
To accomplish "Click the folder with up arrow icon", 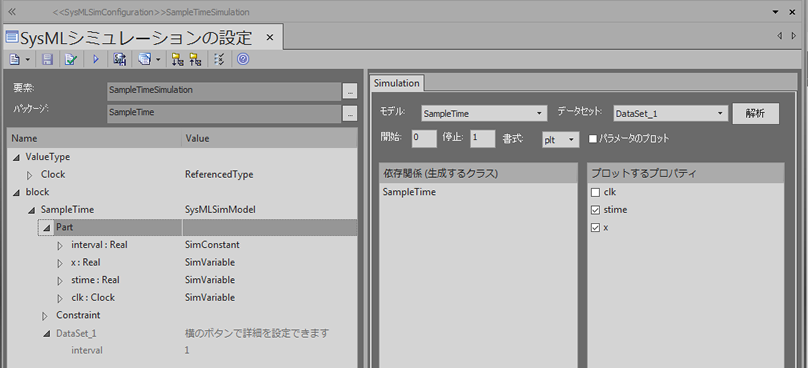I will click(x=195, y=60).
